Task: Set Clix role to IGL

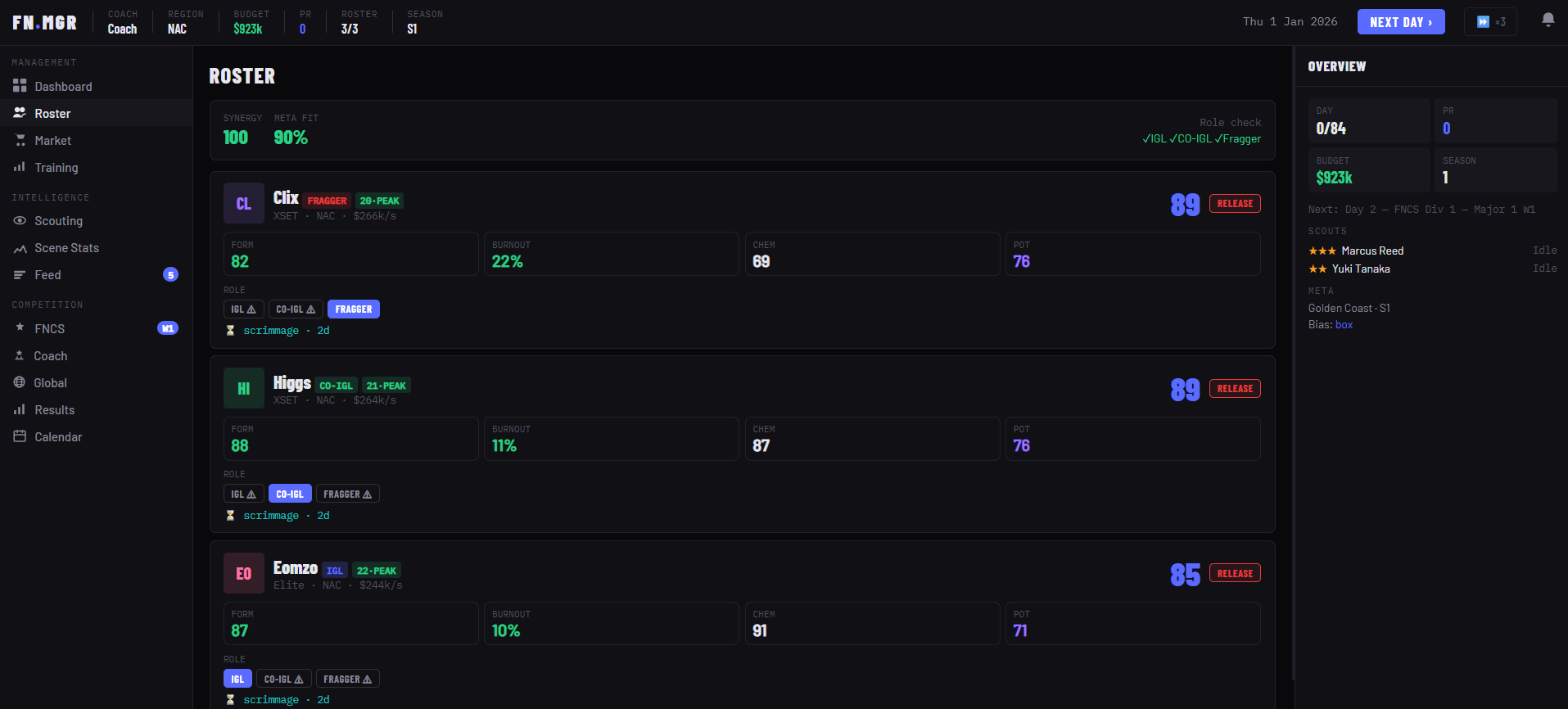Action: 243,309
